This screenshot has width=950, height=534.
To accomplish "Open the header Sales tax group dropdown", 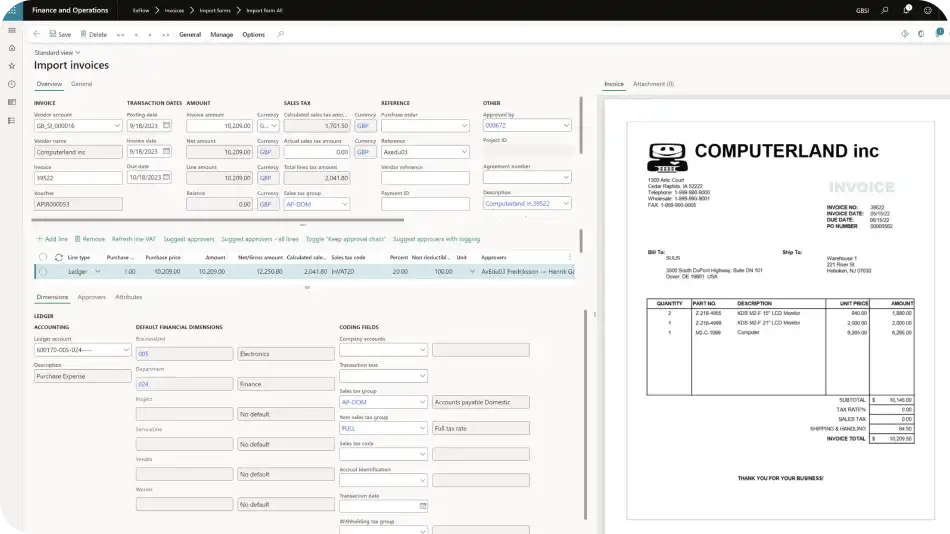I will 345,204.
